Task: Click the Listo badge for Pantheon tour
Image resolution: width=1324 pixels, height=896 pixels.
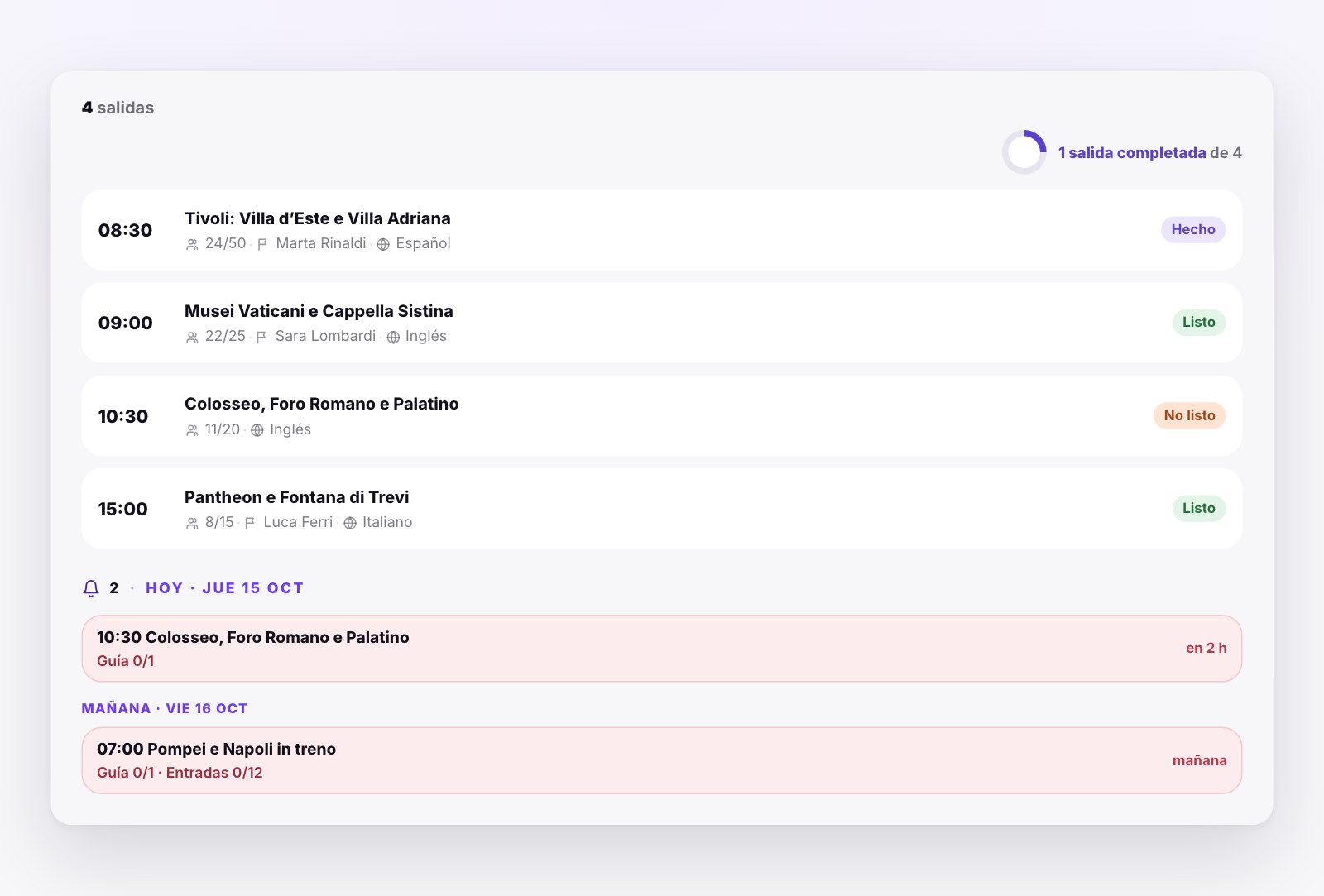Action: [1199, 508]
